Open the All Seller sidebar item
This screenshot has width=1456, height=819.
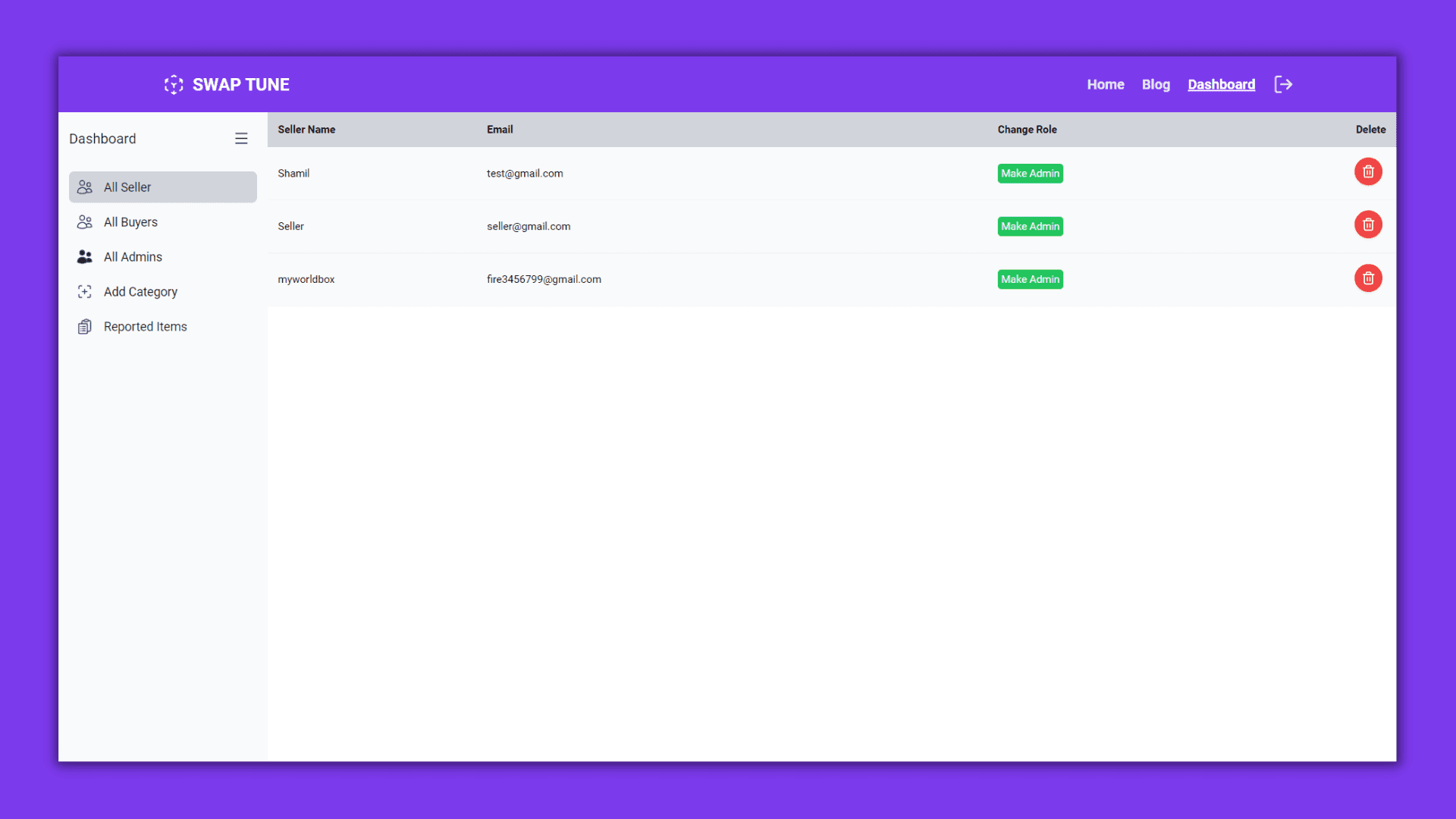[163, 187]
